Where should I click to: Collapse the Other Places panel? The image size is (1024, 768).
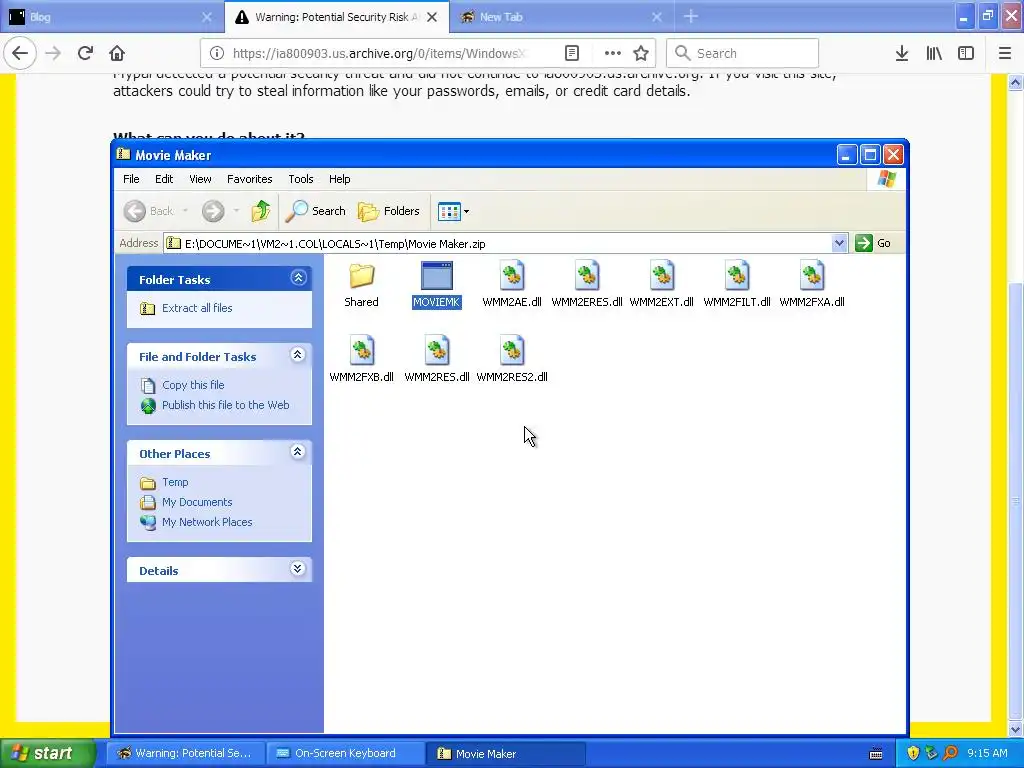pos(298,452)
